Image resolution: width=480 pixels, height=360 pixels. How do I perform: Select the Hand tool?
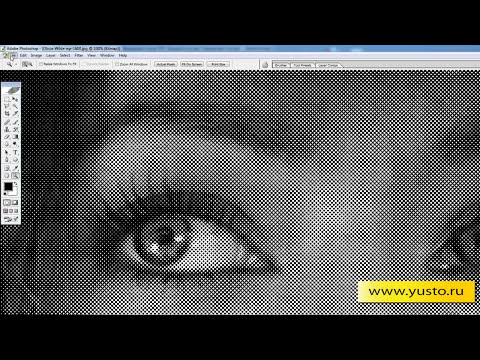click(x=7, y=176)
